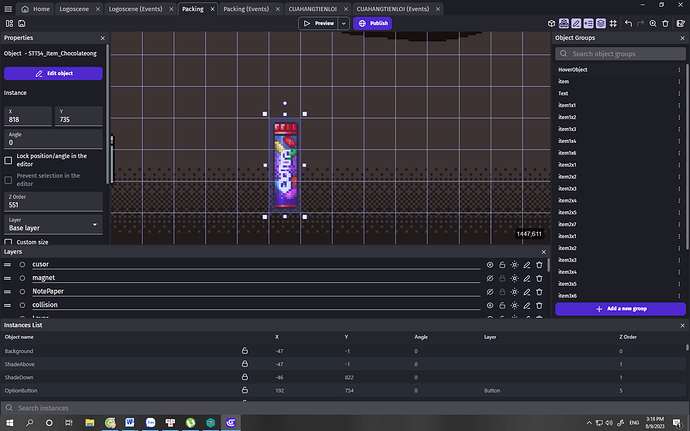The width and height of the screenshot is (690, 431).
Task: Open the Layer dropdown showing Base layer
Action: click(53, 225)
